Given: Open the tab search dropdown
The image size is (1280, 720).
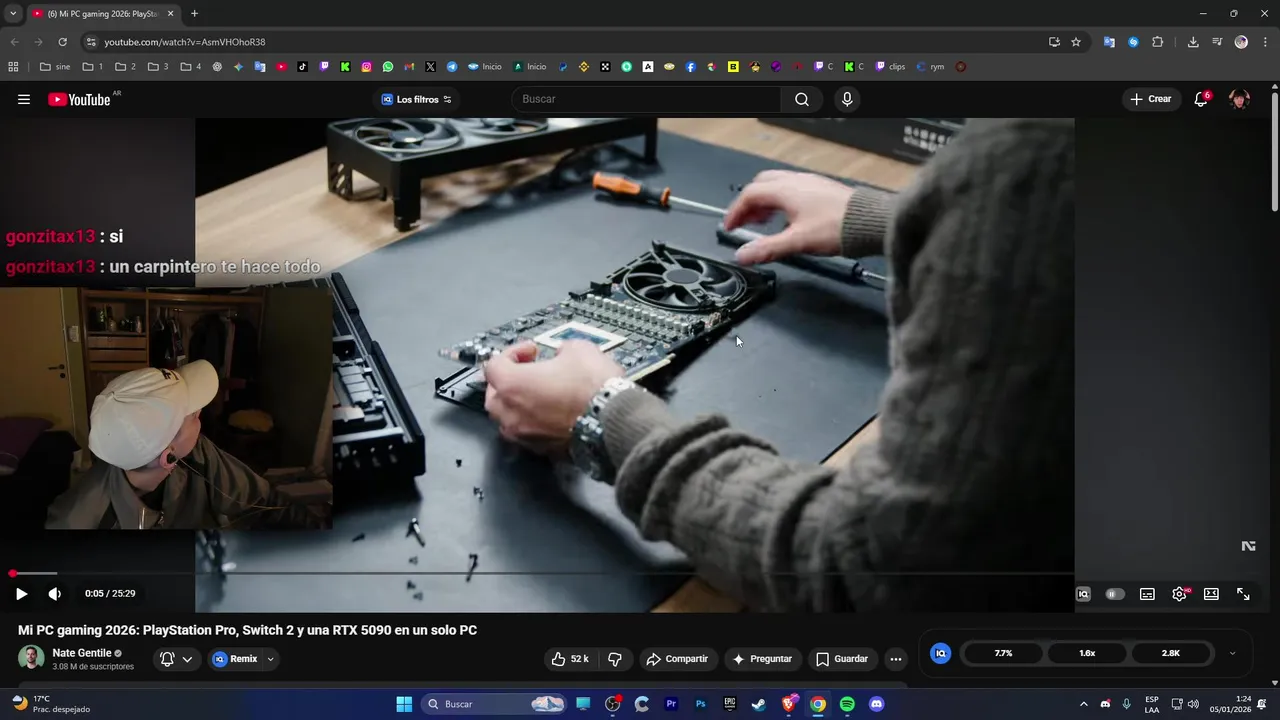Looking at the screenshot, I should tap(12, 13).
